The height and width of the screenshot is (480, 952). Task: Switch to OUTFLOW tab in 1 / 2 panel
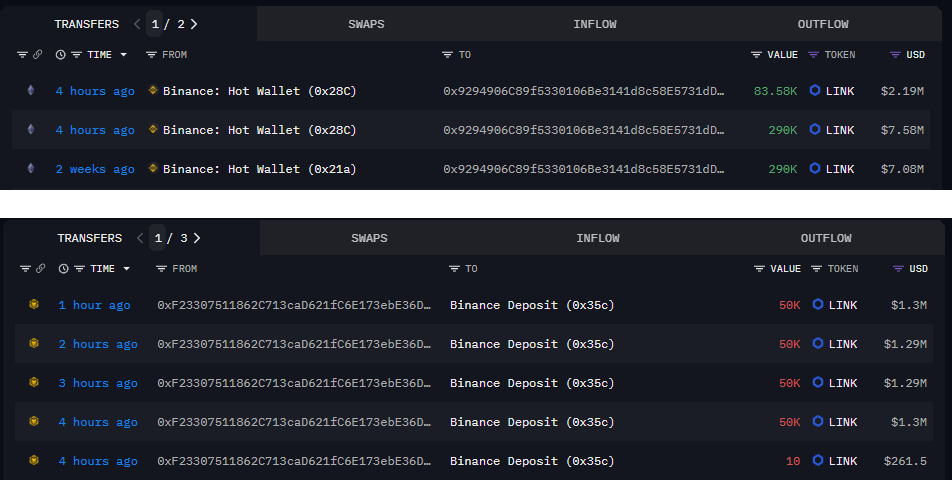(823, 24)
